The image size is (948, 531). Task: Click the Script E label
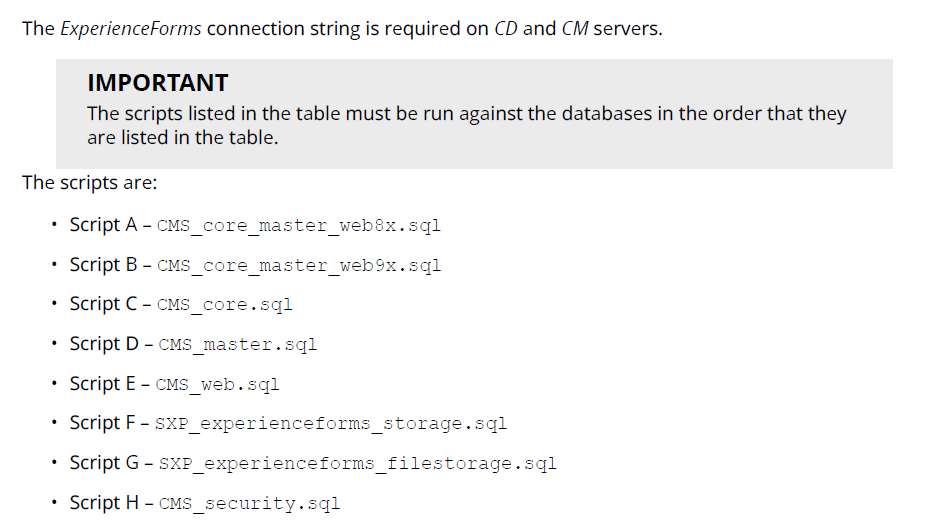point(102,383)
